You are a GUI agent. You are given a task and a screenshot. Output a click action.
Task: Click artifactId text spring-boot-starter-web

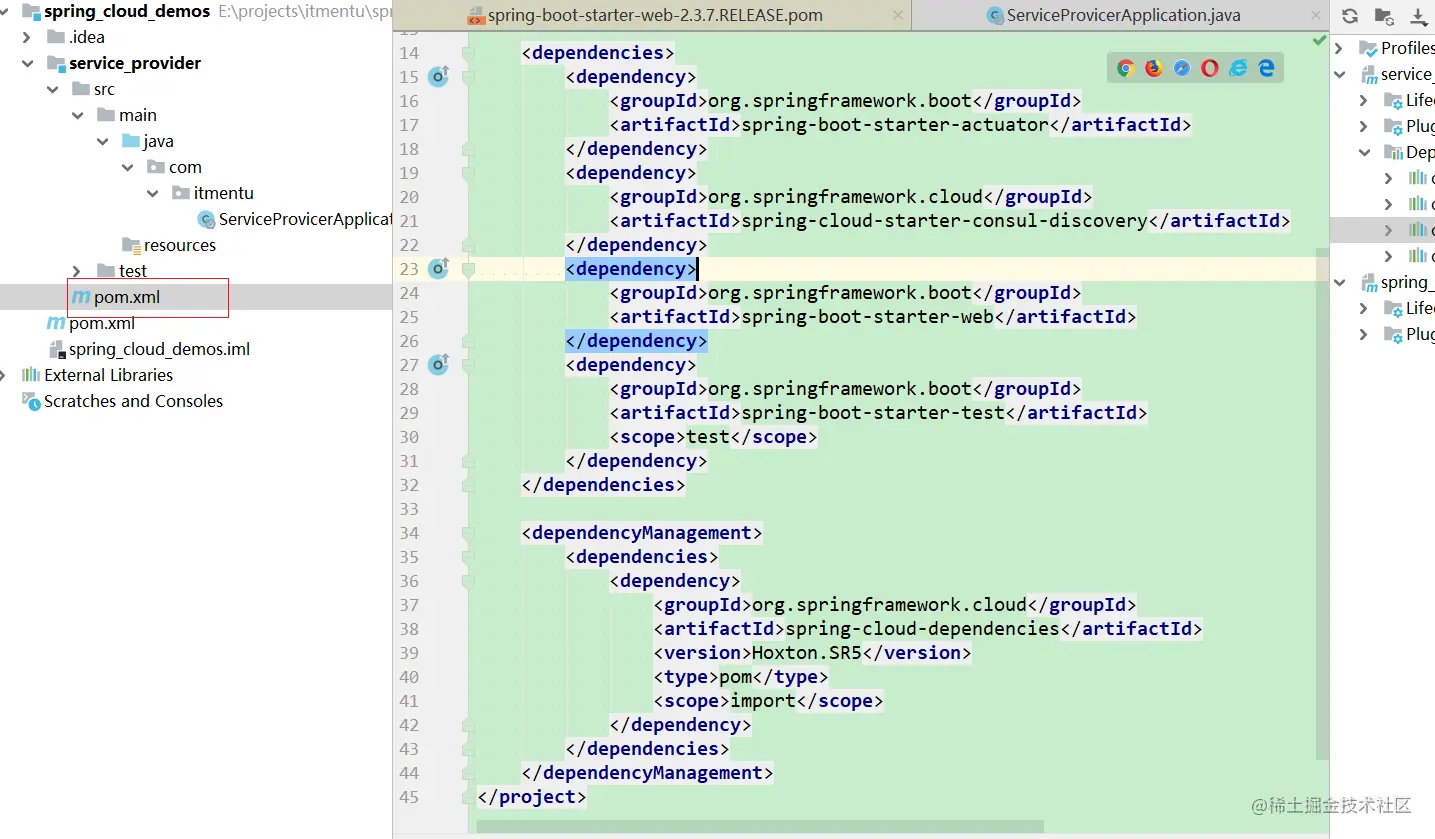pos(866,317)
